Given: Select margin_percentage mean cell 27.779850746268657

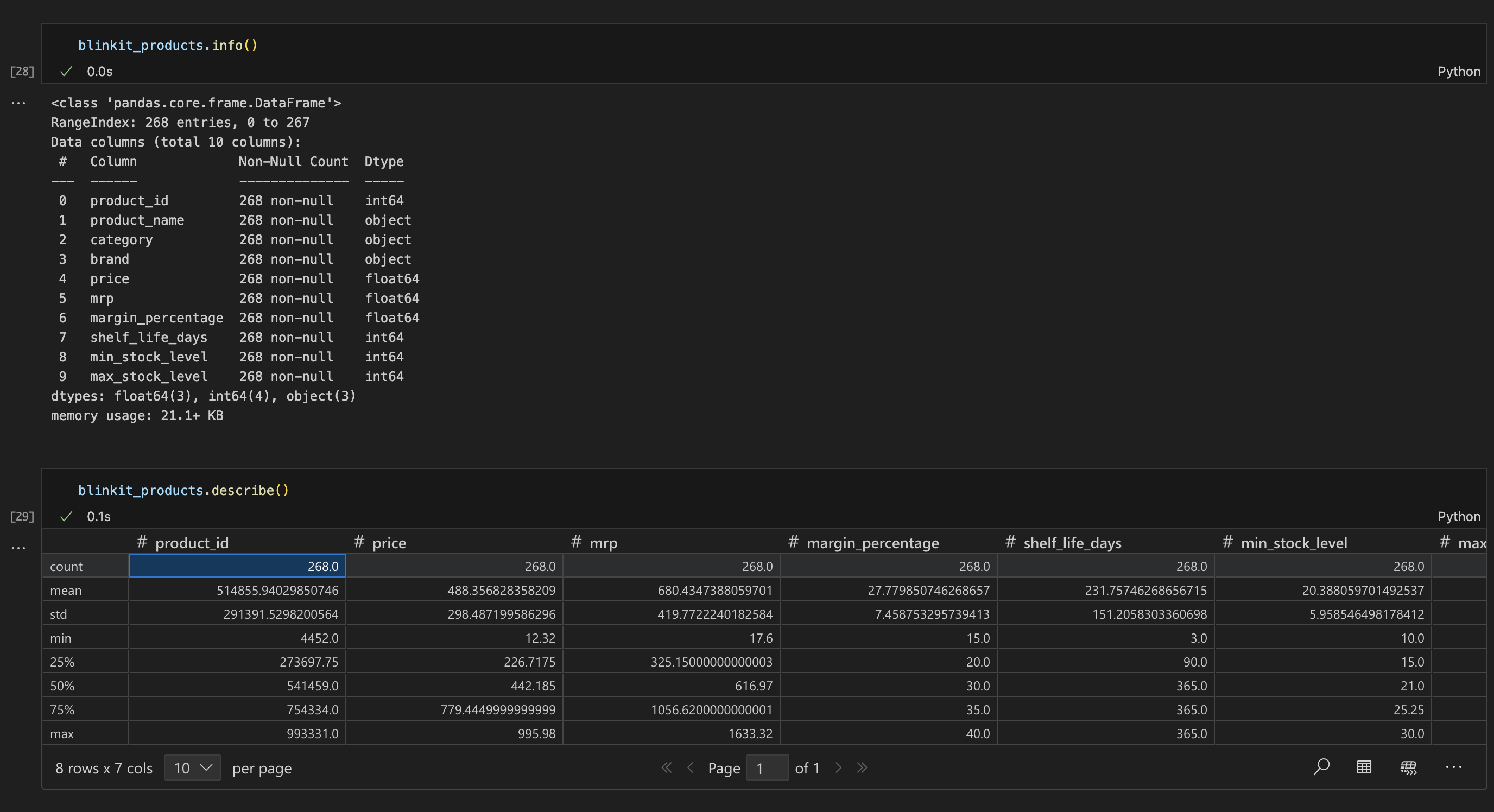Looking at the screenshot, I should [x=889, y=590].
